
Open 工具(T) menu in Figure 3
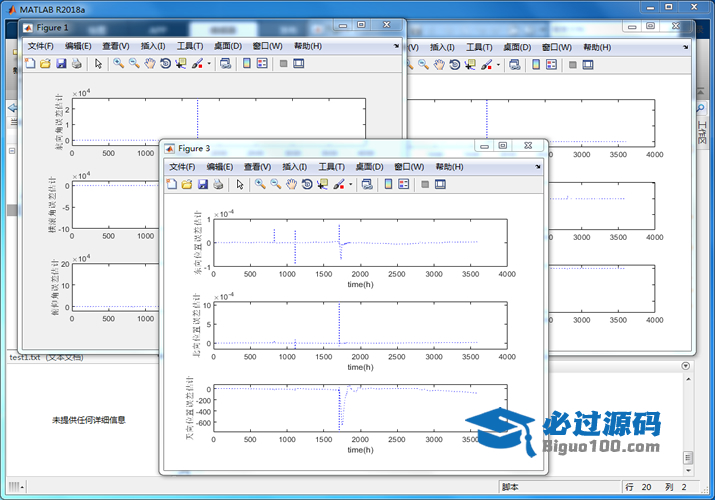[x=331, y=167]
